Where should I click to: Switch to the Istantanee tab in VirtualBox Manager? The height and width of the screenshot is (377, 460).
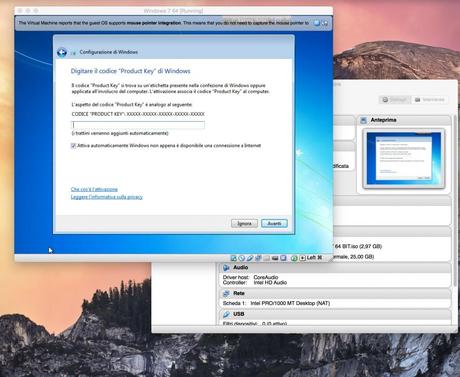[429, 100]
